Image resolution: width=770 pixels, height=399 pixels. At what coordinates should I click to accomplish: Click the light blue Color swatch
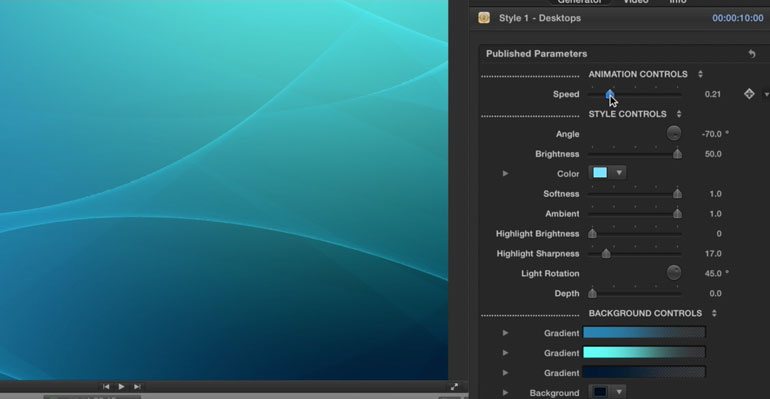point(600,173)
